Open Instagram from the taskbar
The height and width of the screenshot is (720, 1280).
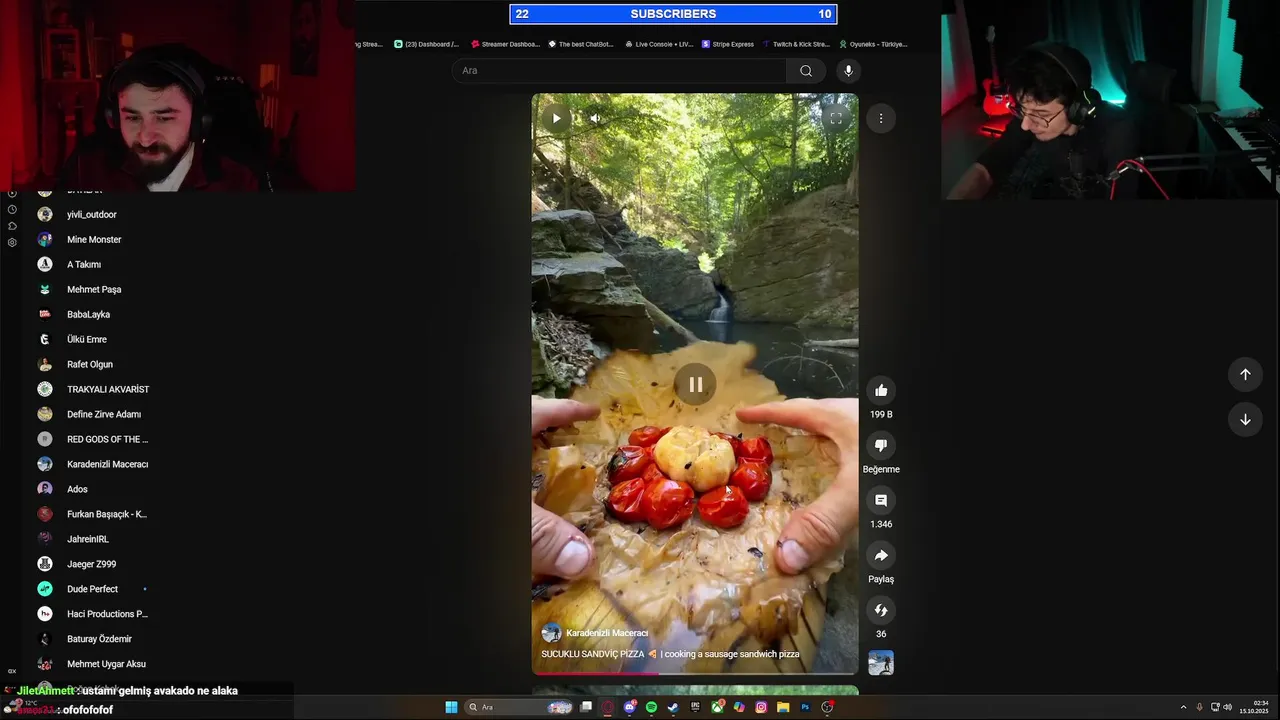pos(761,707)
